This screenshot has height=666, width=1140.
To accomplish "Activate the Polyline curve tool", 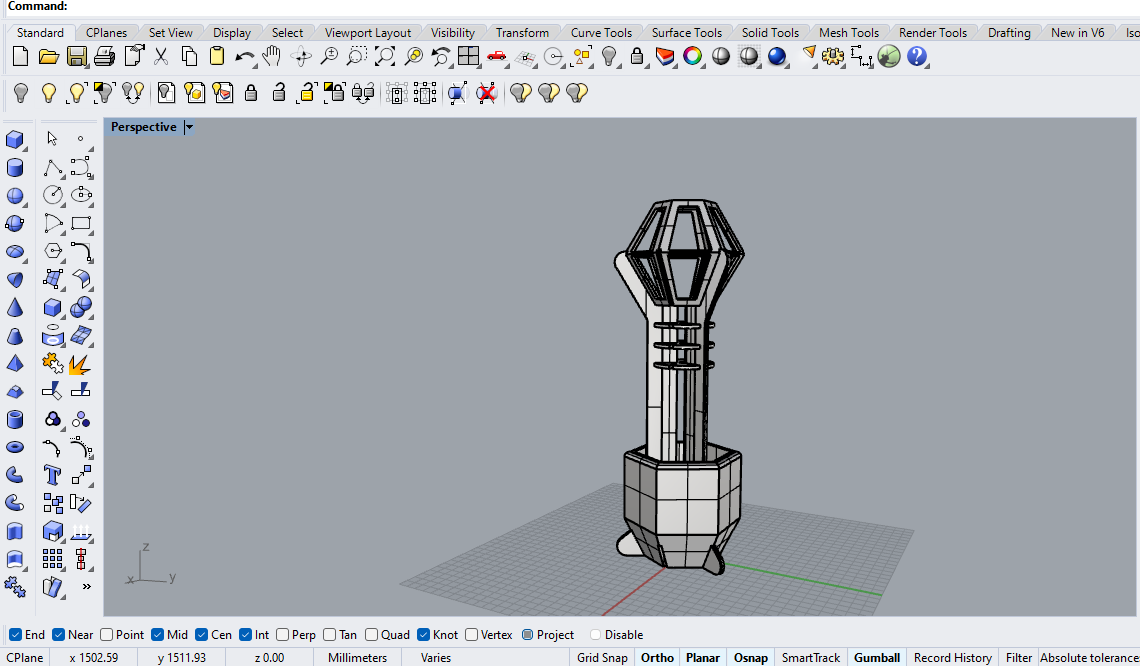I will point(52,167).
